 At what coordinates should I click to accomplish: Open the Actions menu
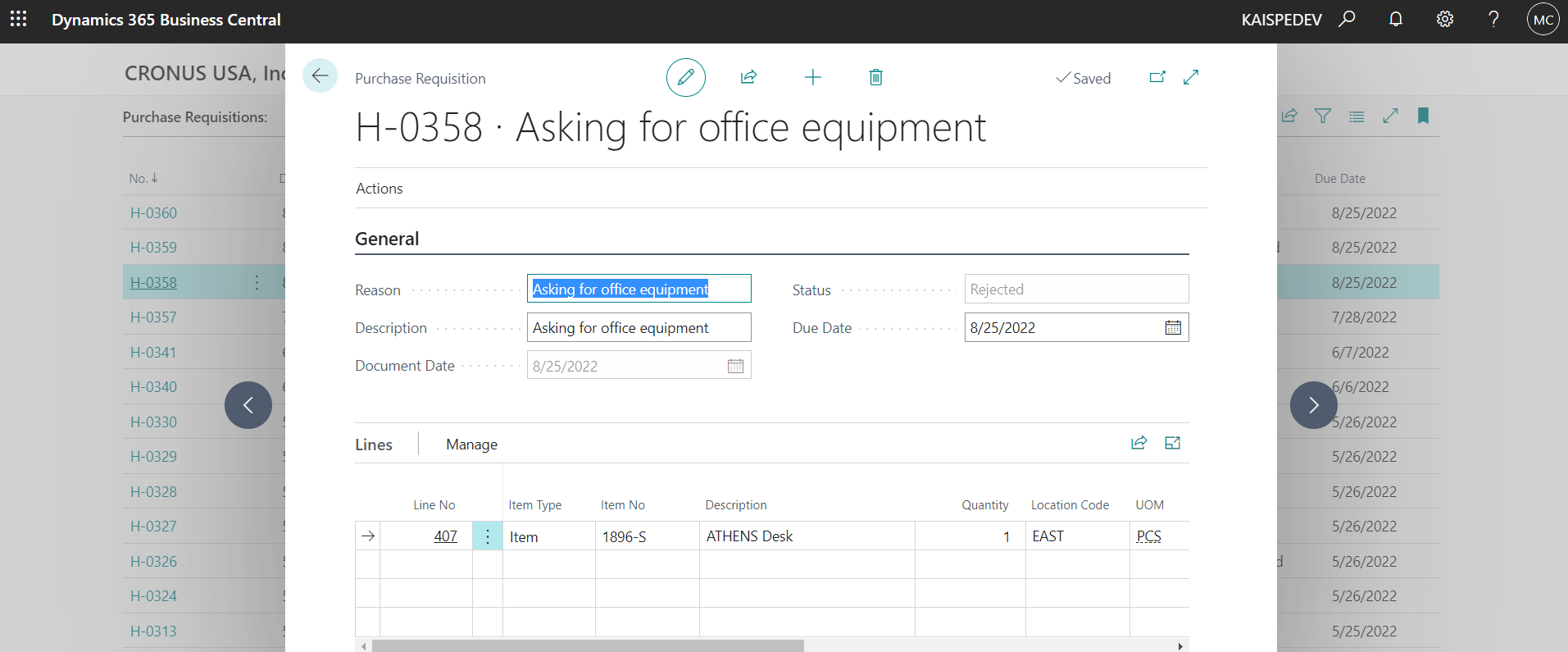380,189
